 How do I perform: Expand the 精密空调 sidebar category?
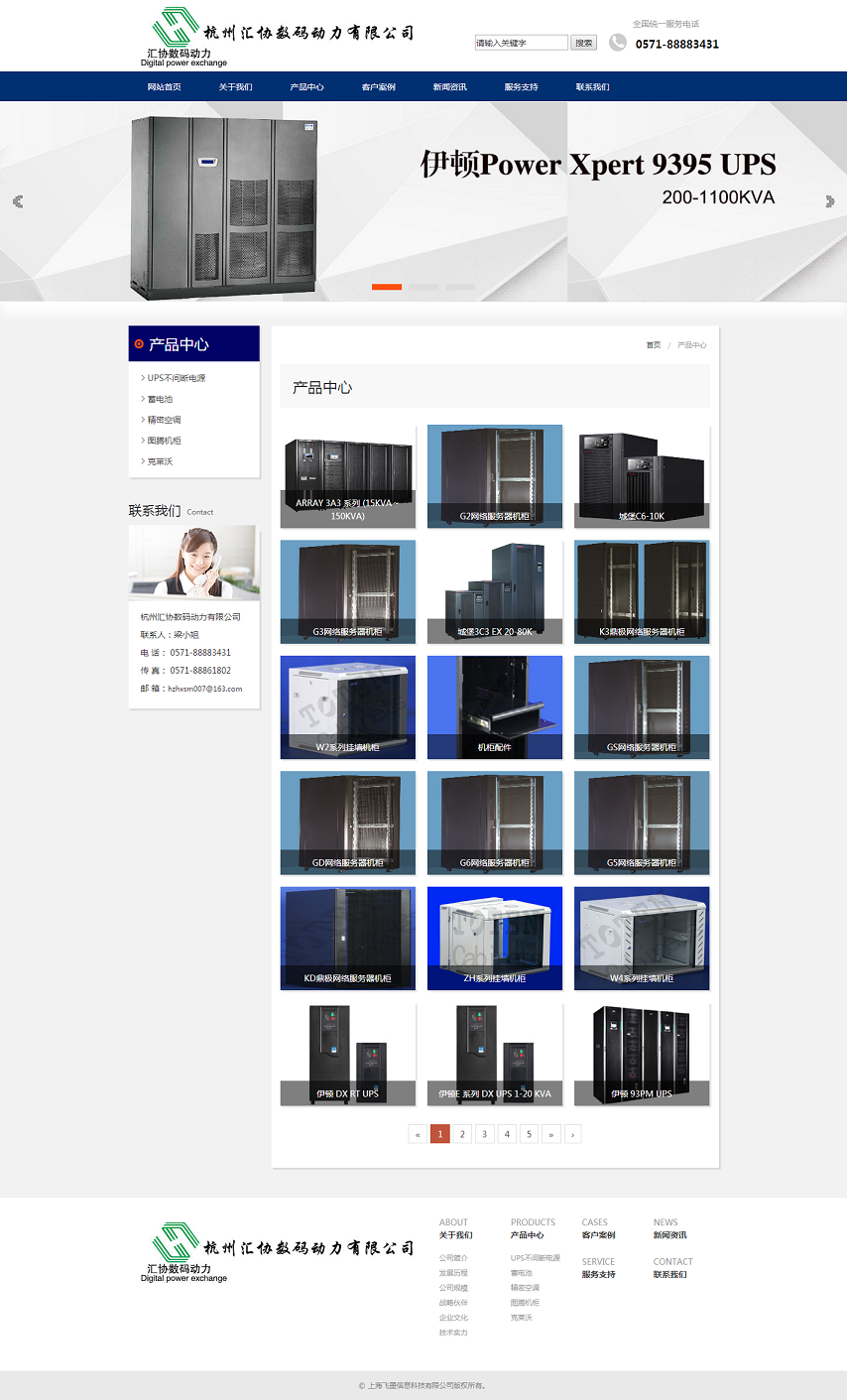tap(164, 420)
